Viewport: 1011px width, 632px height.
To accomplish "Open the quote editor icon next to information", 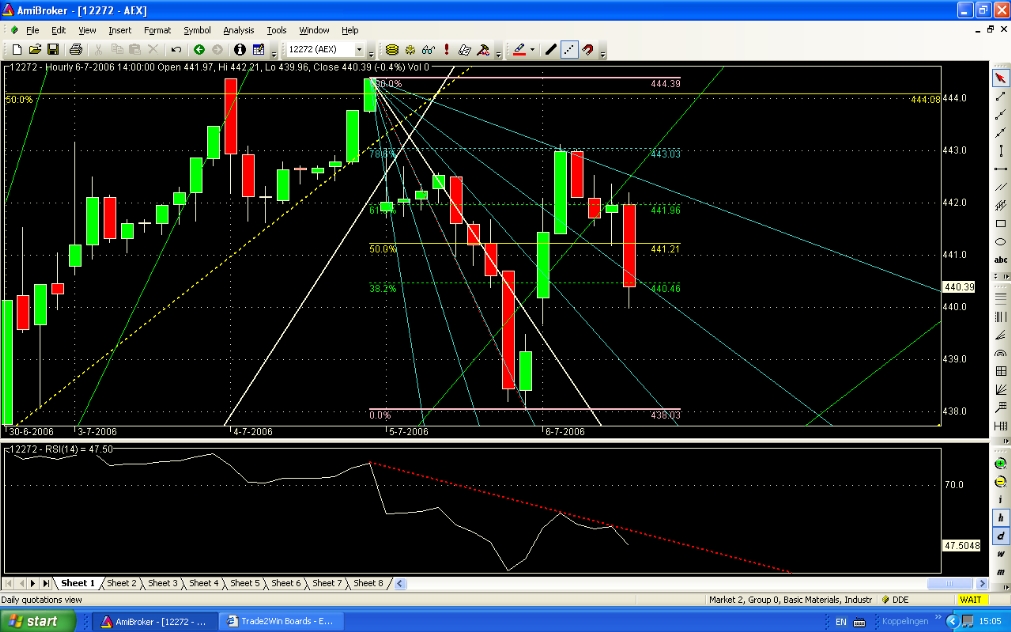I will 259,50.
